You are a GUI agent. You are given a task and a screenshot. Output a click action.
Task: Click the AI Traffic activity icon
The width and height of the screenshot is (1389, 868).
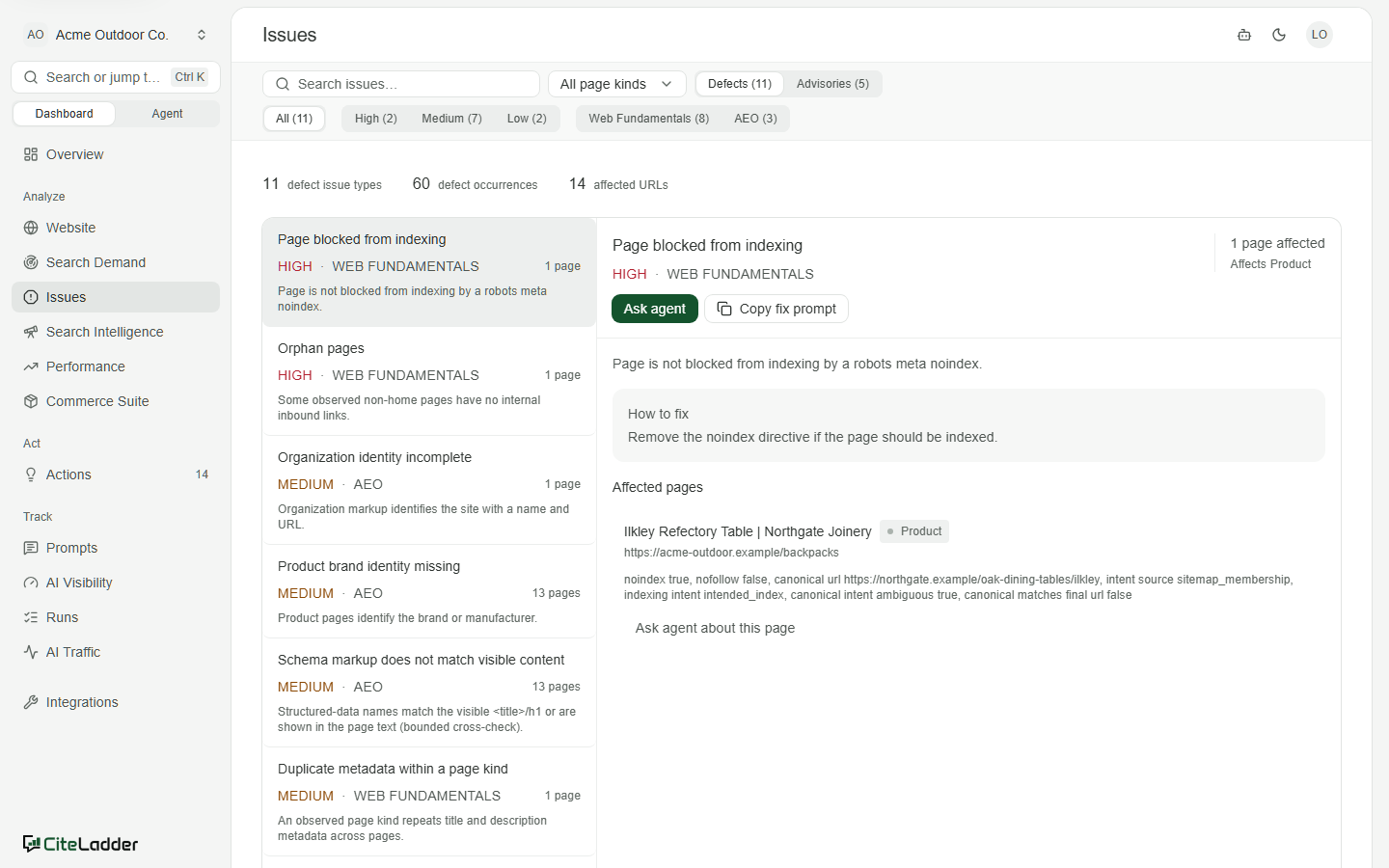(31, 652)
